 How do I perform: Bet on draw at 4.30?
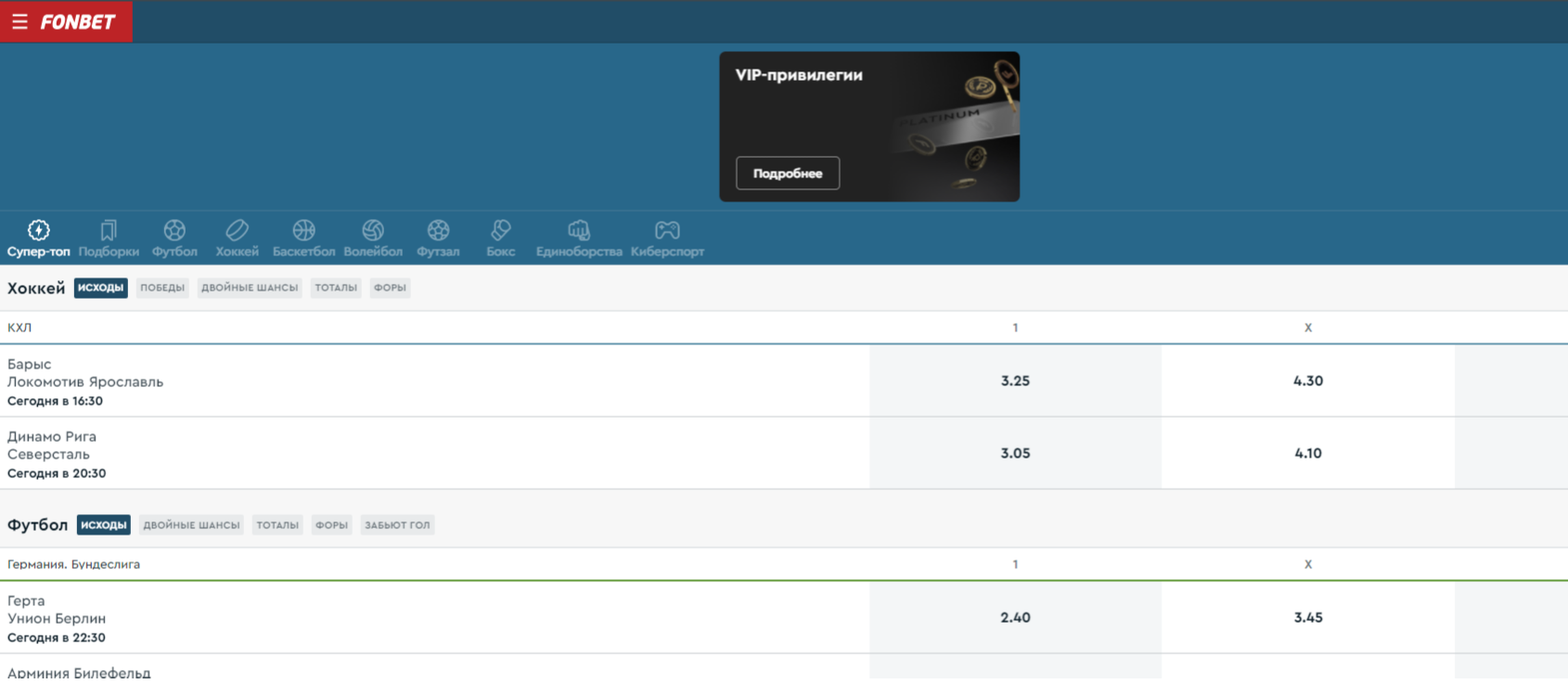click(1308, 381)
